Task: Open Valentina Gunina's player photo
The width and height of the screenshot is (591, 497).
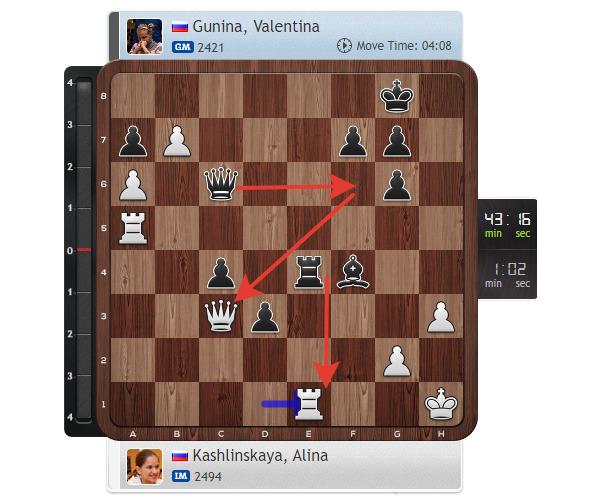Action: click(144, 37)
